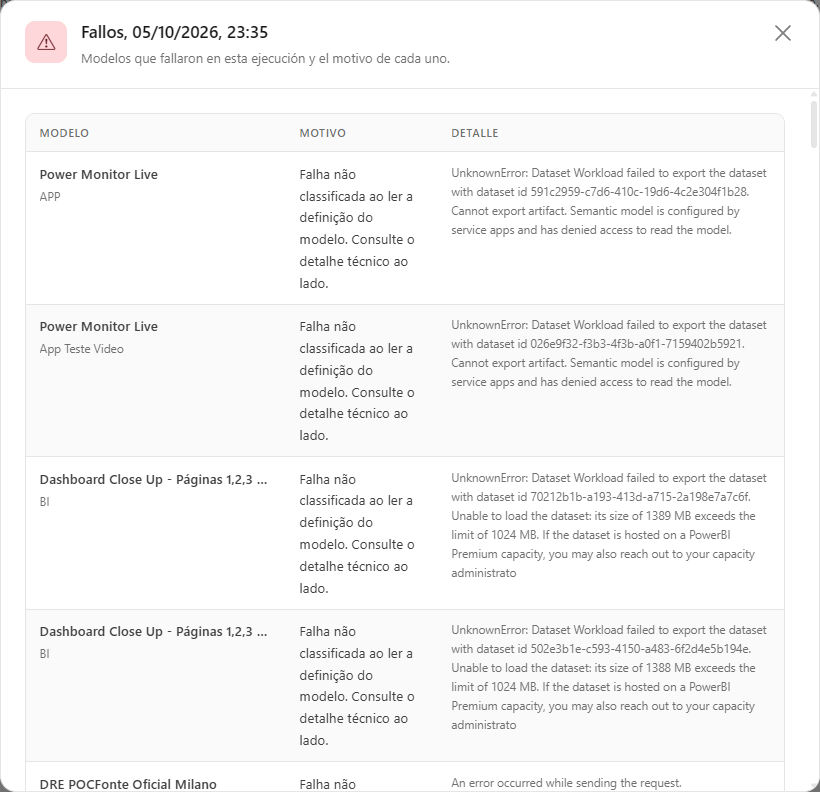Screen dimensions: 820x792
Task: Click the motivo text in the first row
Action: point(357,229)
